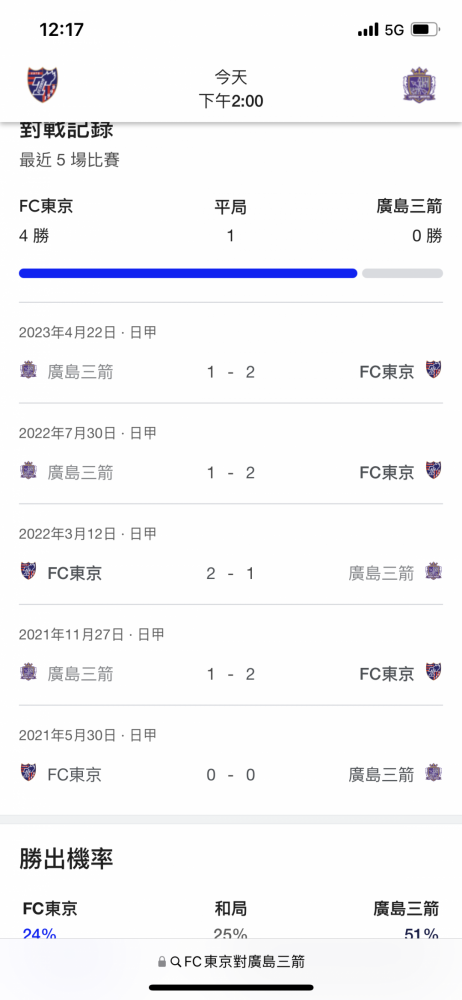The image size is (462, 1000).
Task: Tap the address bar text FC東京對廣島三箭
Action: coord(244,962)
